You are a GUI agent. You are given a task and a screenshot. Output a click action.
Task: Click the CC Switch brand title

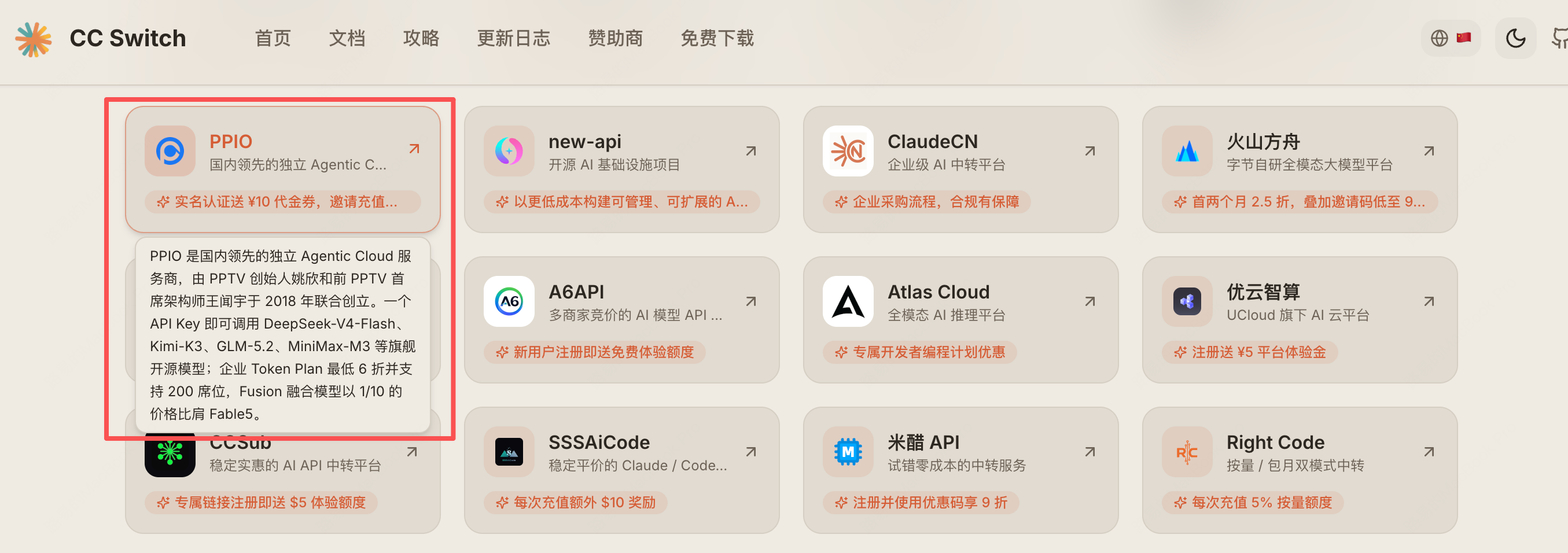click(128, 38)
